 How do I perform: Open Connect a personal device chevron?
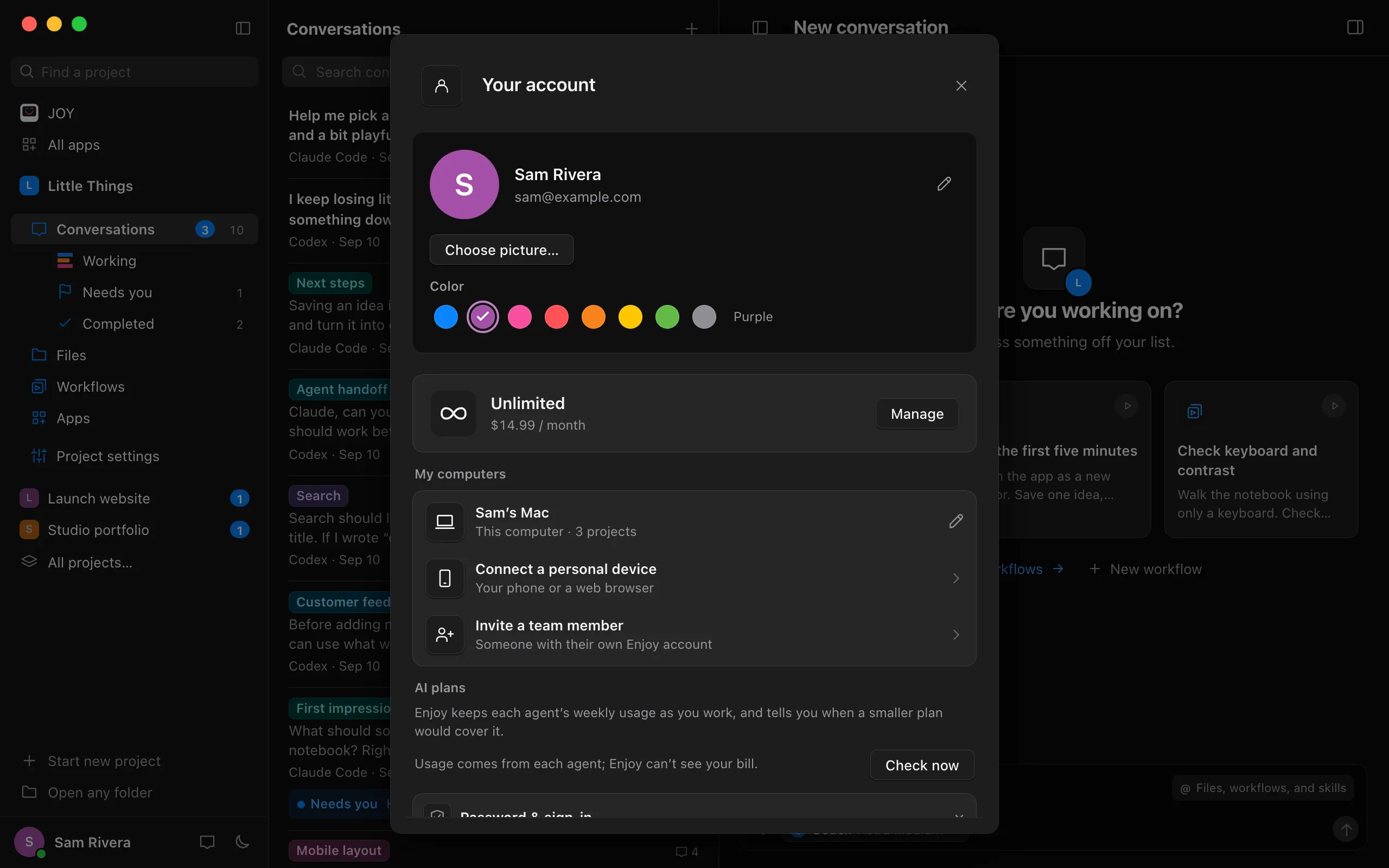[955, 578]
